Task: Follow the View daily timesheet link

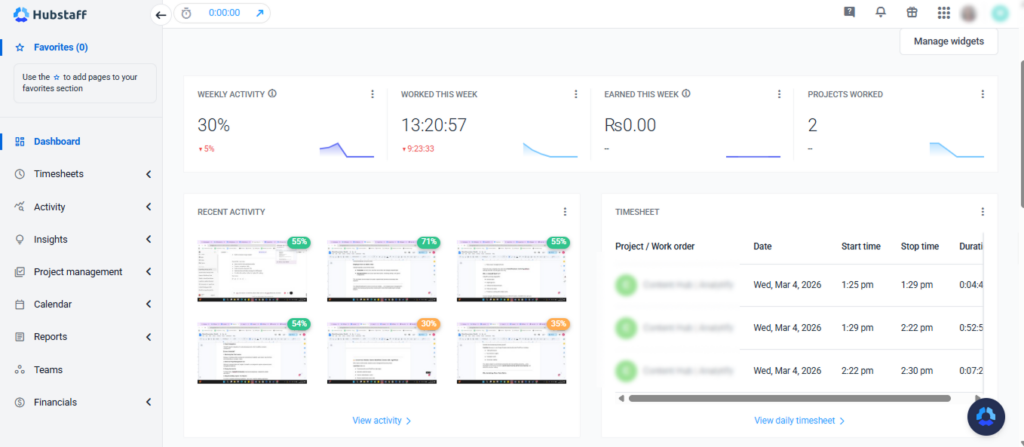Action: [x=799, y=421]
